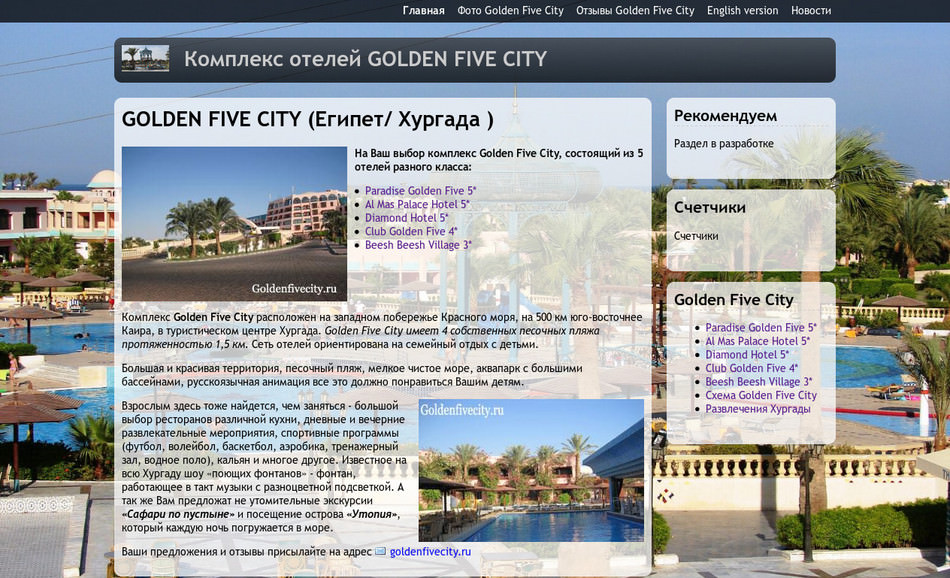Open the Новости menu item
This screenshot has width=950, height=578.
click(x=810, y=11)
